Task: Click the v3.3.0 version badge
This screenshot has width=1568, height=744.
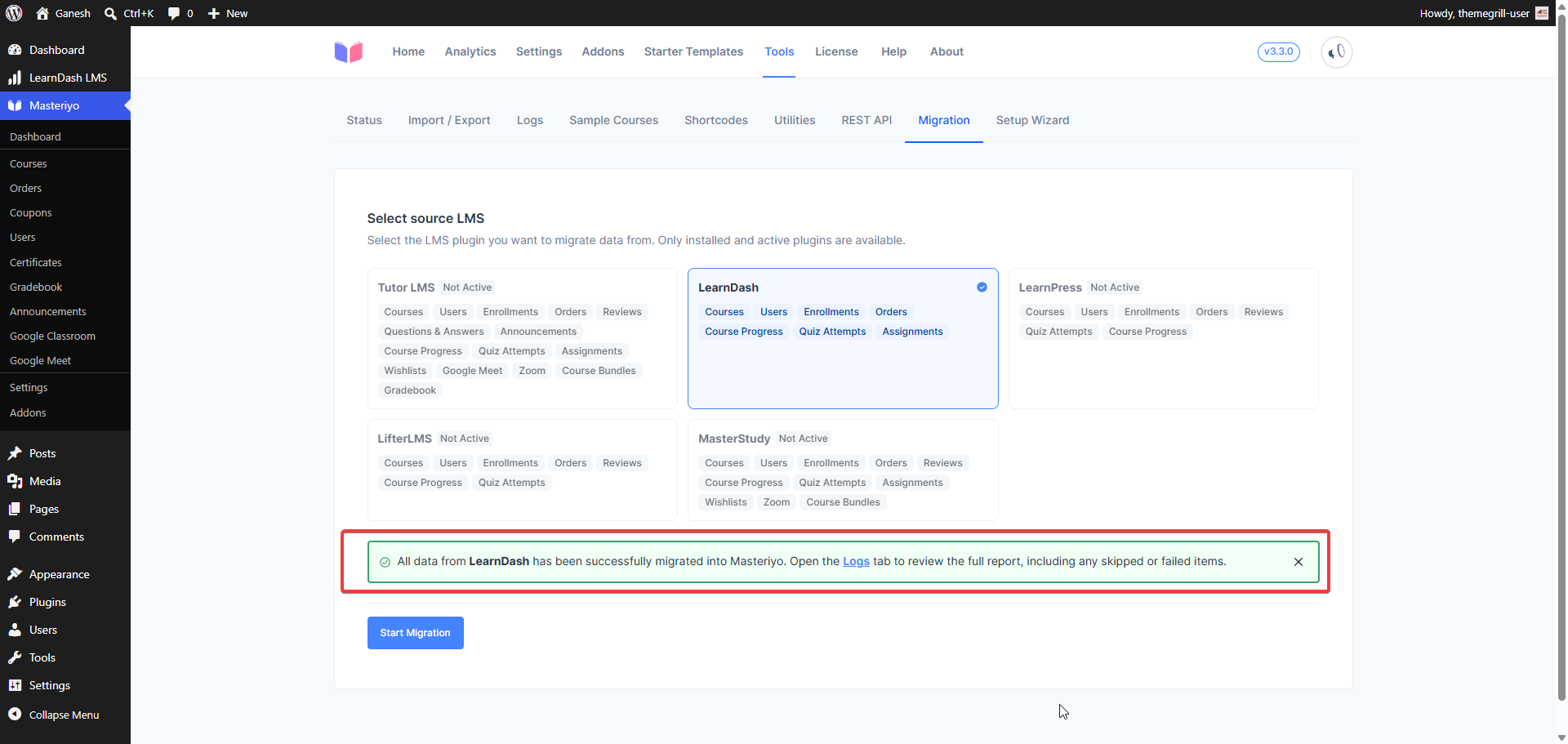Action: (x=1279, y=51)
